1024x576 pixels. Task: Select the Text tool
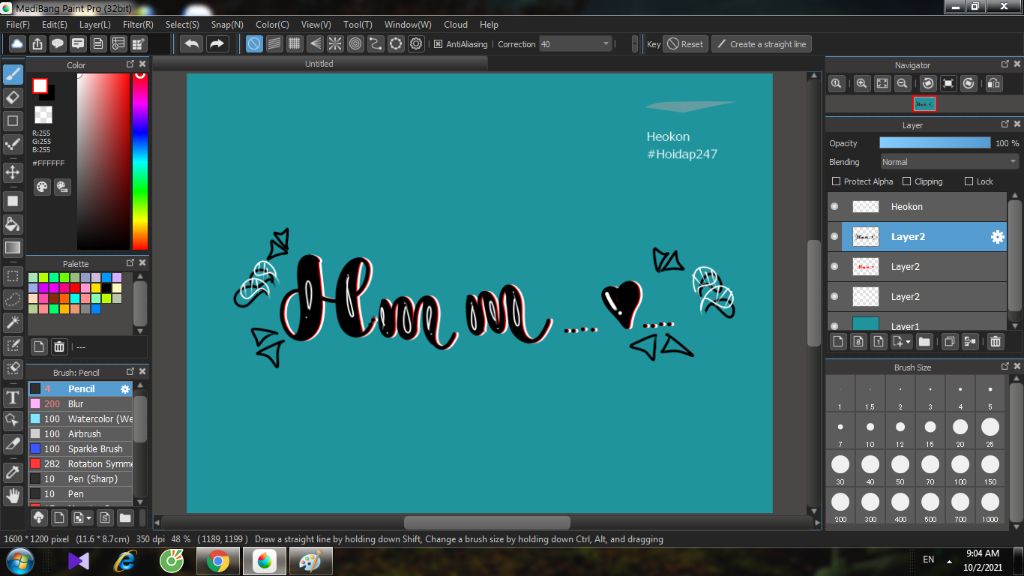[x=12, y=397]
